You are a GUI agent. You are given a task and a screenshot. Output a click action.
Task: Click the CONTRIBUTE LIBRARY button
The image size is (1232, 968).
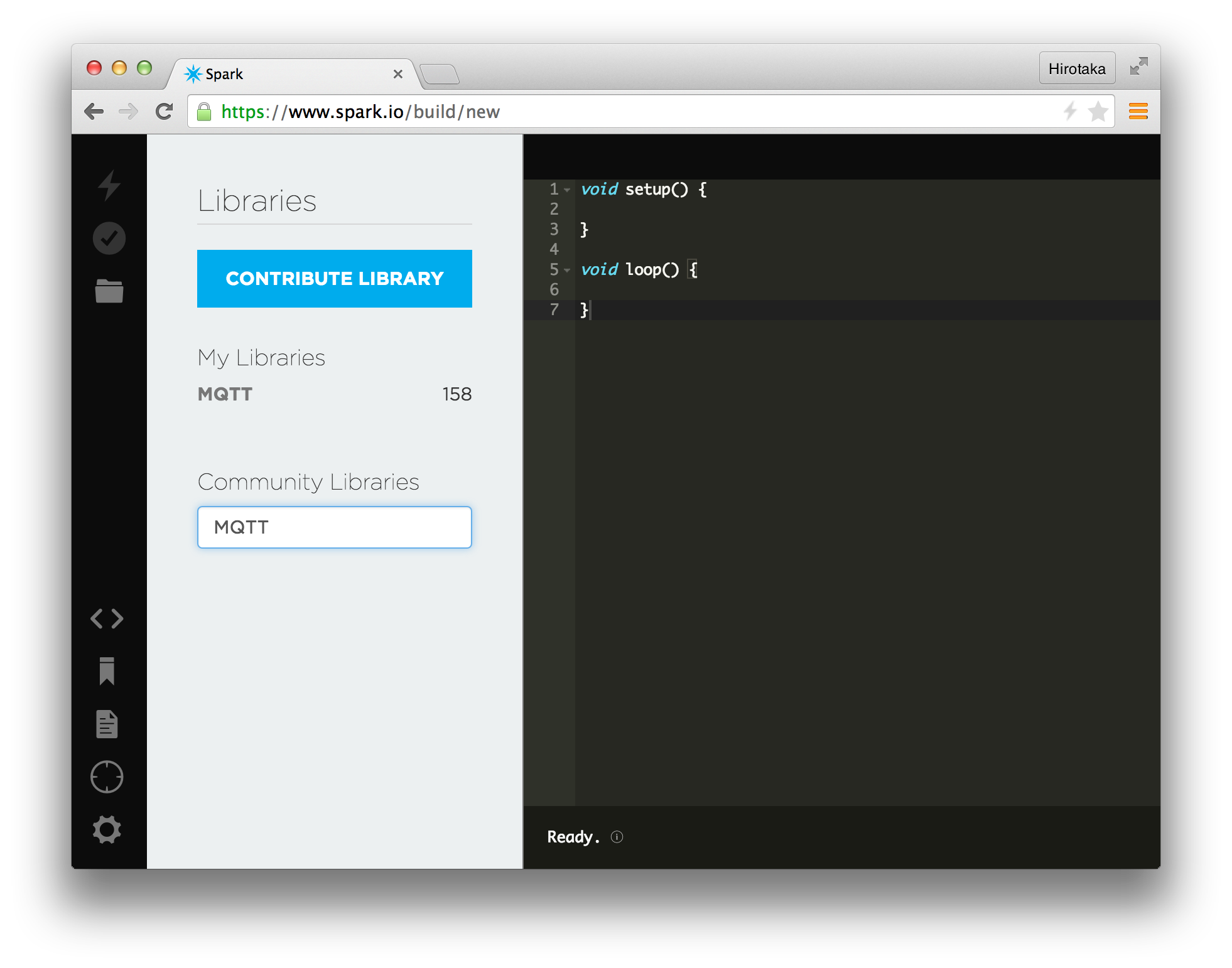point(335,279)
